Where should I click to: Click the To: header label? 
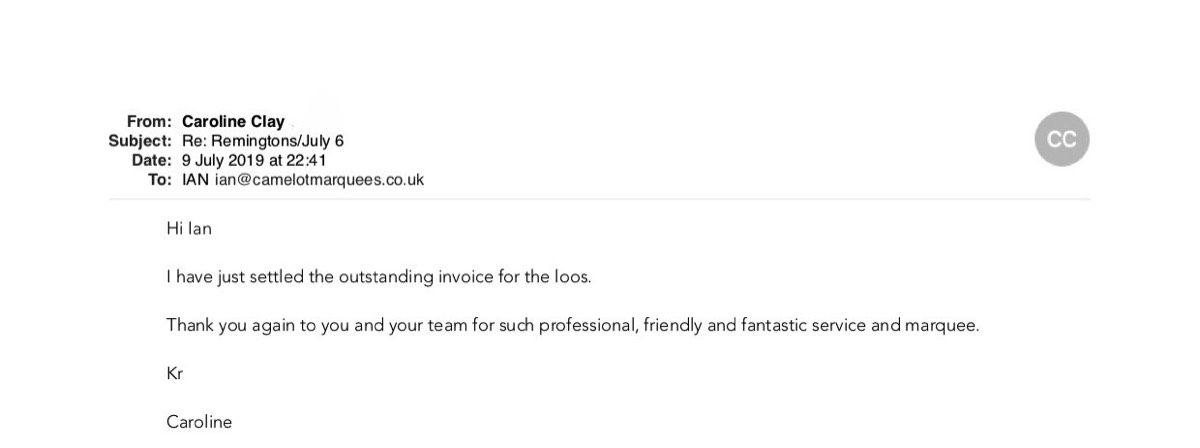(x=159, y=180)
